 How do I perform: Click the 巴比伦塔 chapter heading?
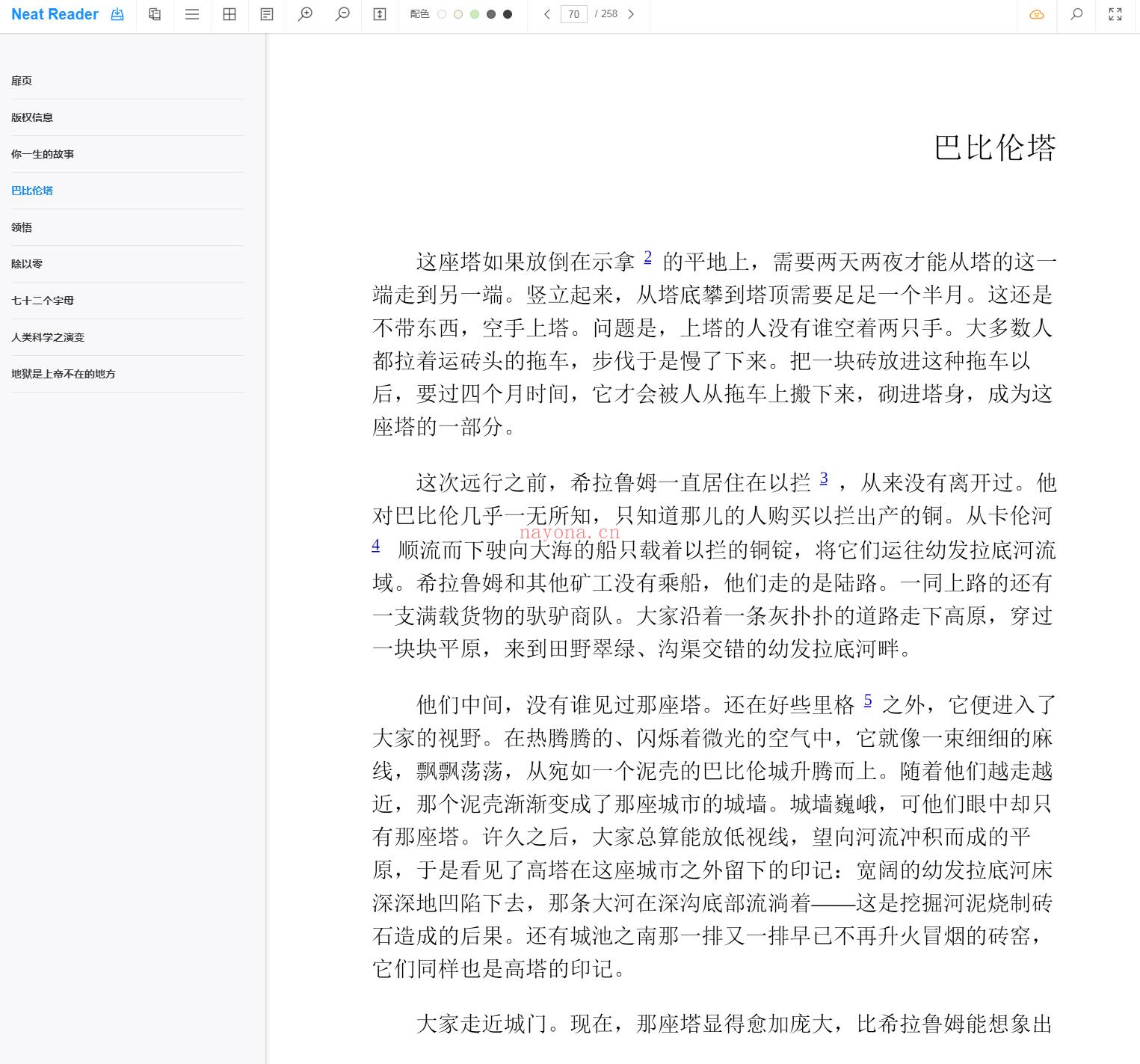coord(995,147)
